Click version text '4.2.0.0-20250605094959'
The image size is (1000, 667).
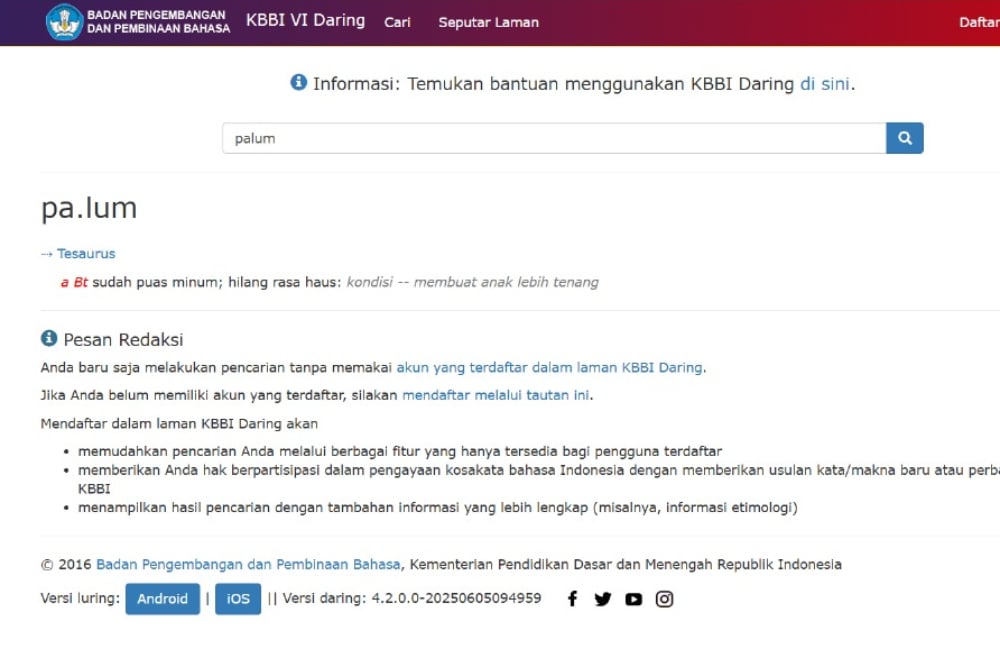tap(456, 598)
